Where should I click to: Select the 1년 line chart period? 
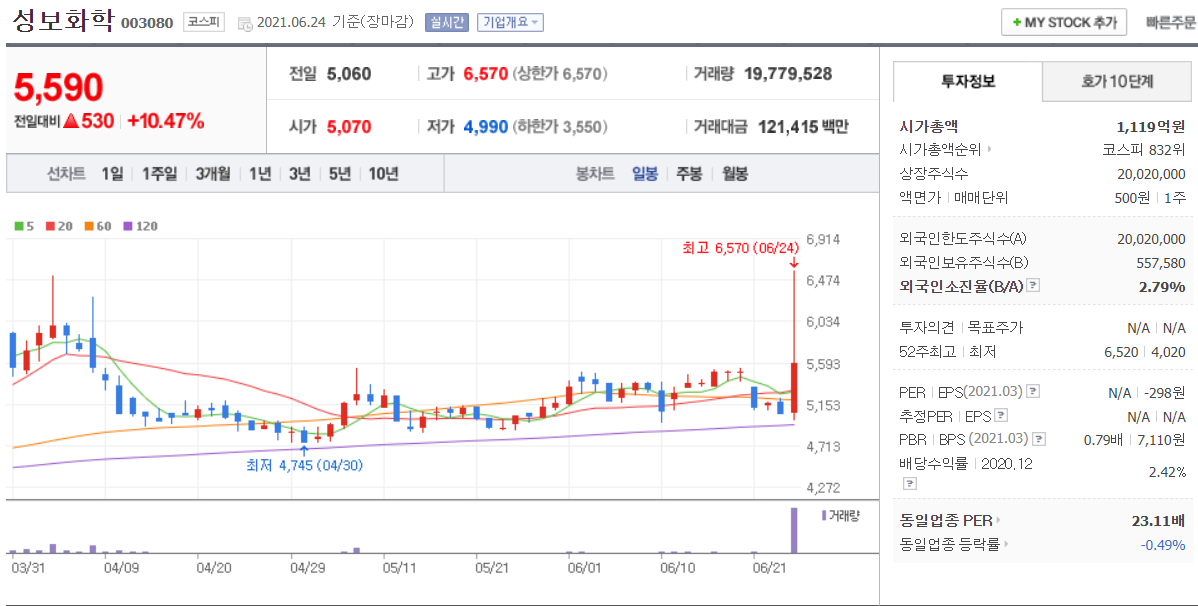pyautogui.click(x=260, y=174)
